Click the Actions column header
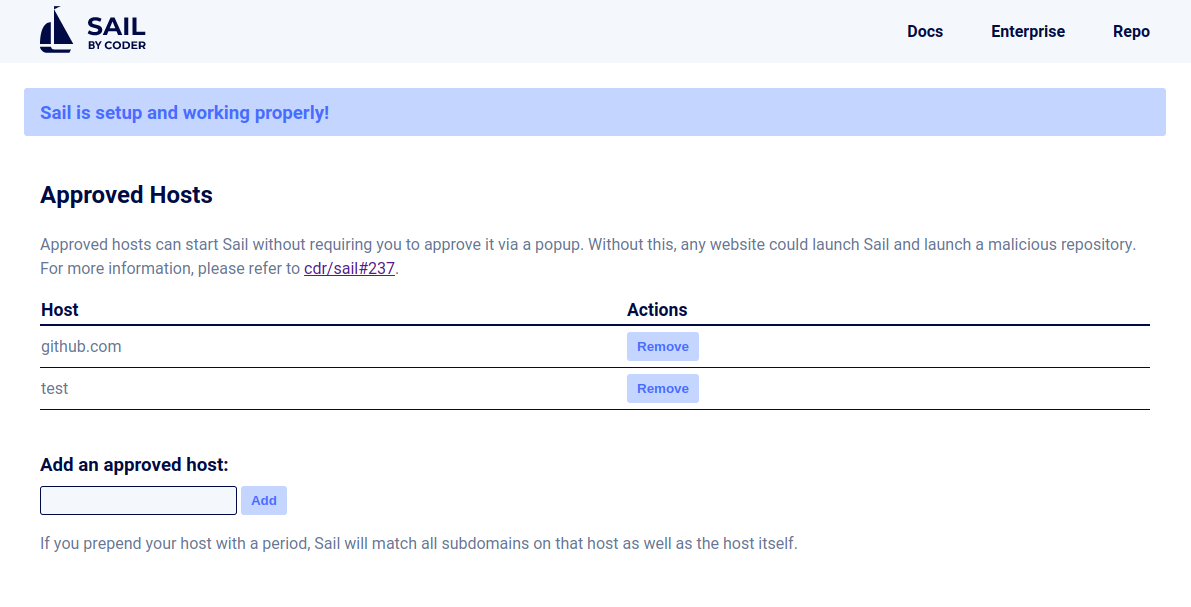 tap(657, 310)
